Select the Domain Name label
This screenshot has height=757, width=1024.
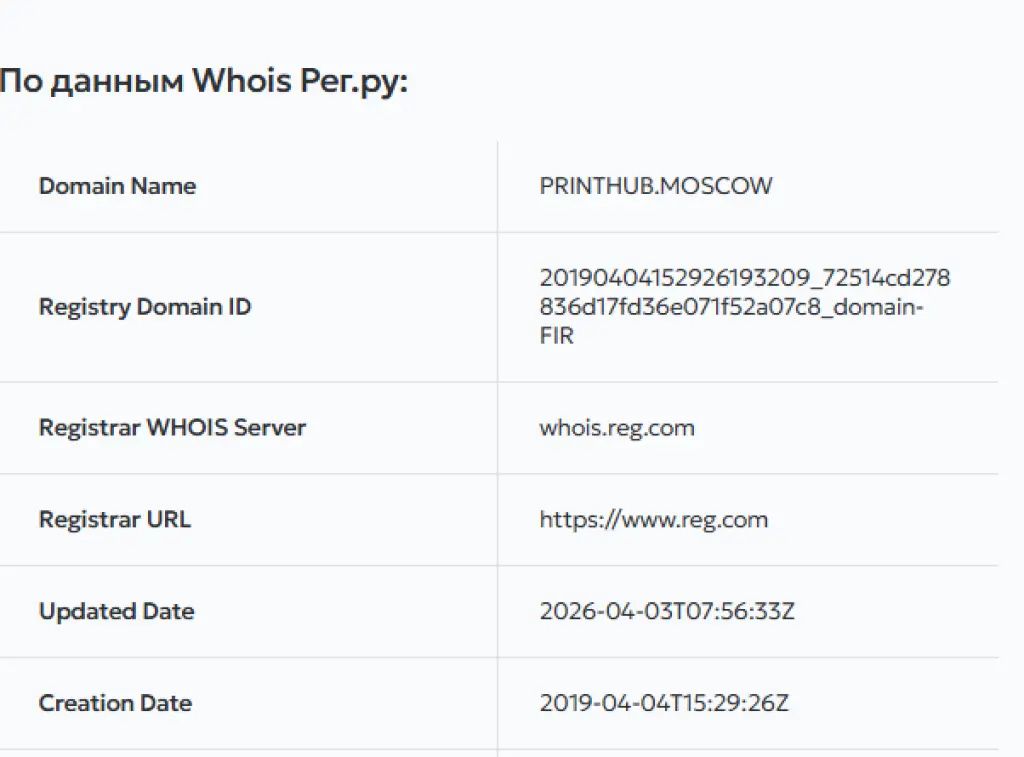point(118,186)
